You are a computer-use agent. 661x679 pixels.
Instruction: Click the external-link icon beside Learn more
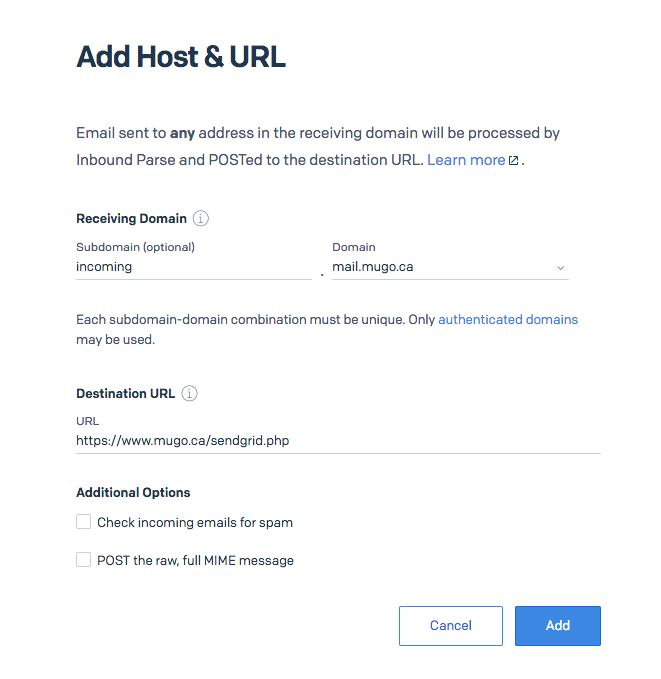(513, 161)
